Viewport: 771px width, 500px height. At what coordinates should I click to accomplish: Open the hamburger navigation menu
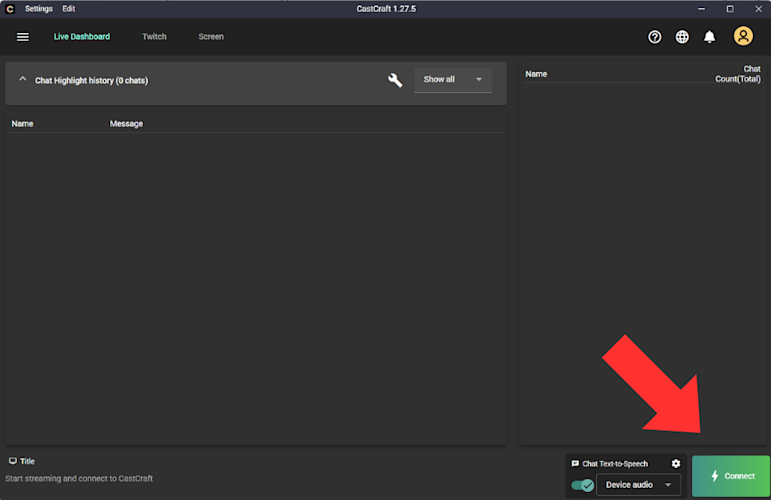[23, 37]
